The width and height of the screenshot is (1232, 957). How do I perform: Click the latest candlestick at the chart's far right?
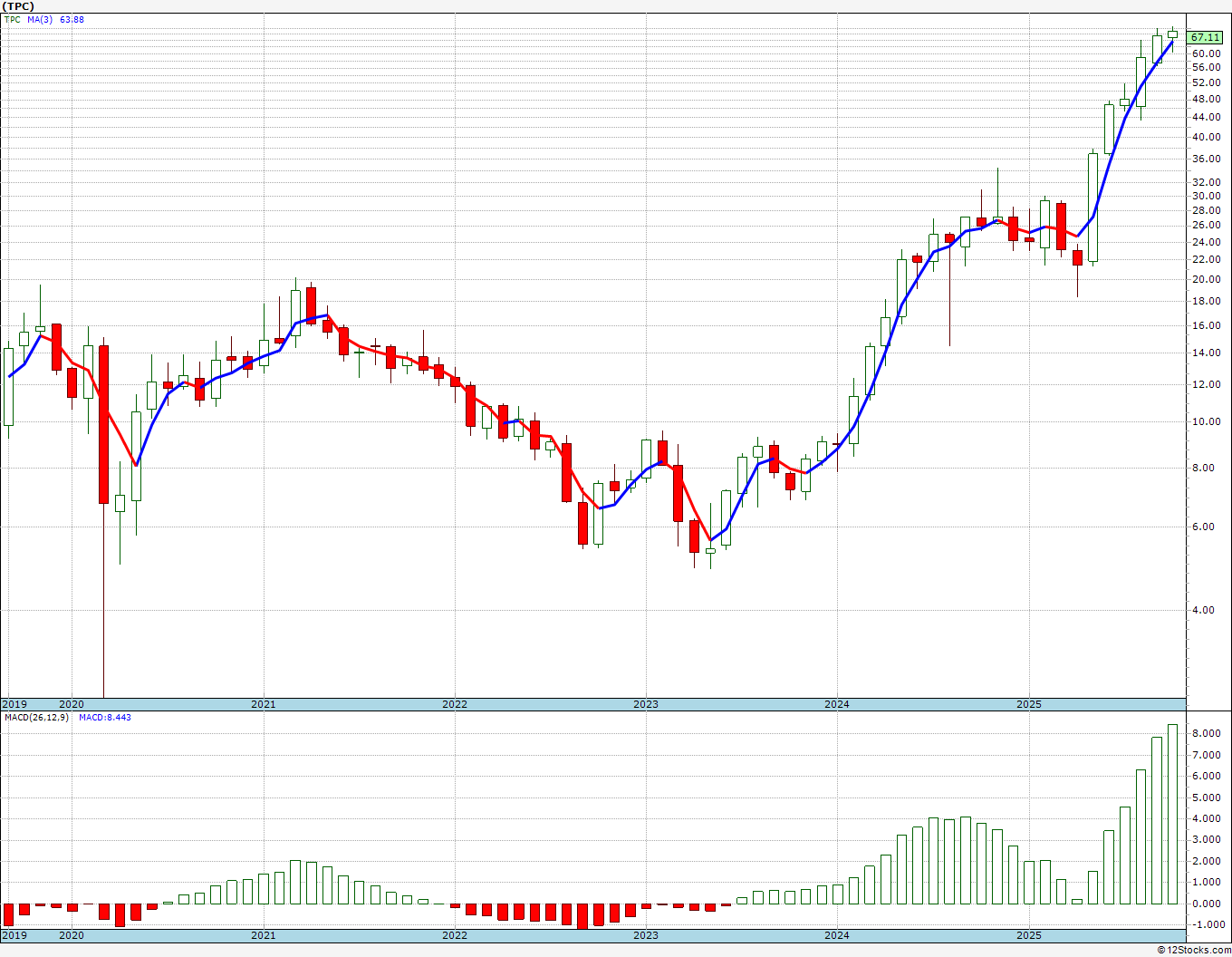point(1172,34)
